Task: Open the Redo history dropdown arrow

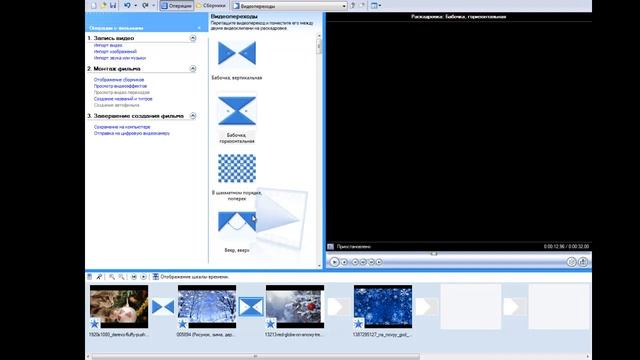Action: coord(153,6)
